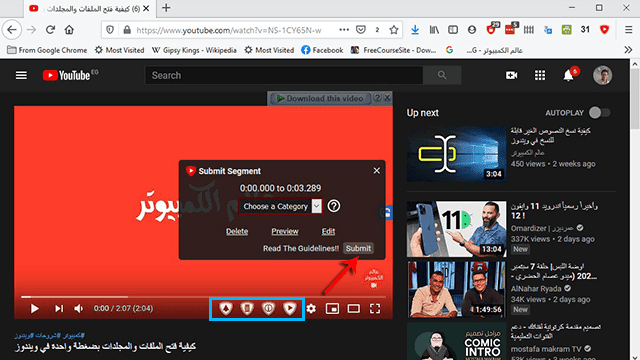Click SponsorBlock delete segments icon

click(247, 309)
